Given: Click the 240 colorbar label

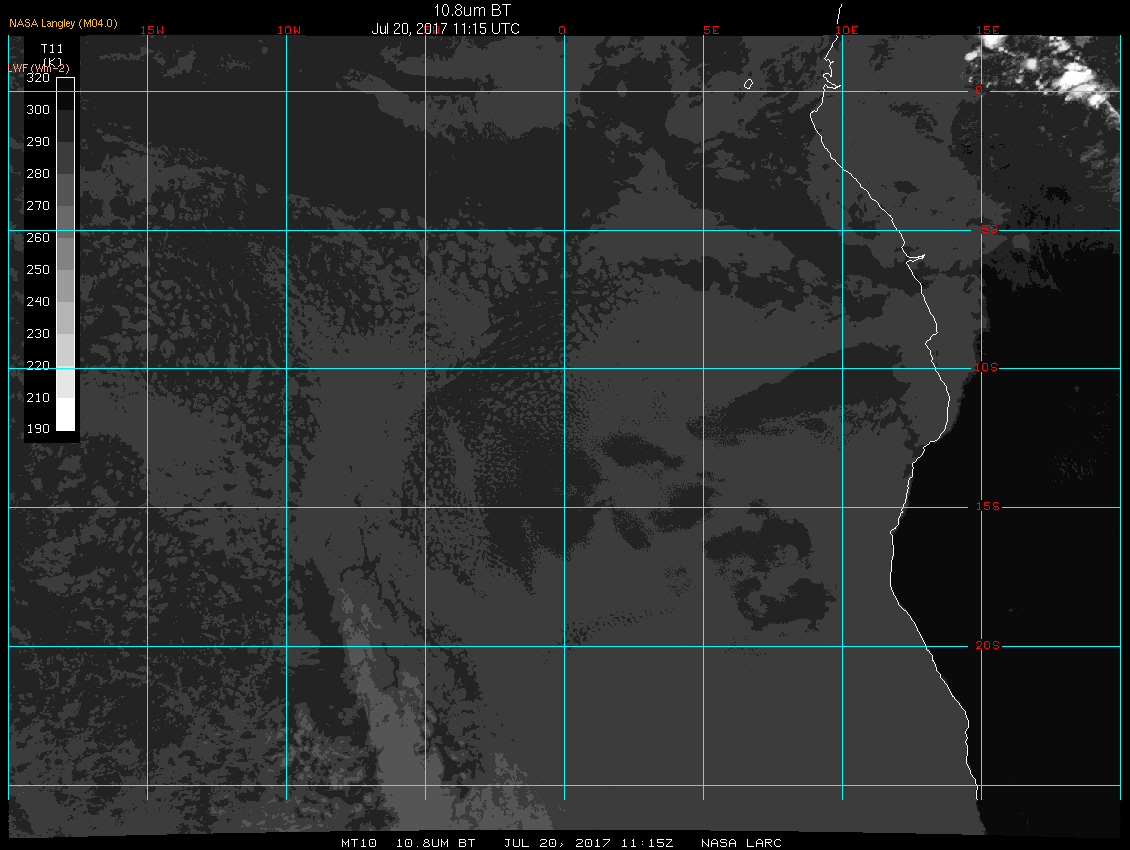Looking at the screenshot, I should (x=38, y=301).
